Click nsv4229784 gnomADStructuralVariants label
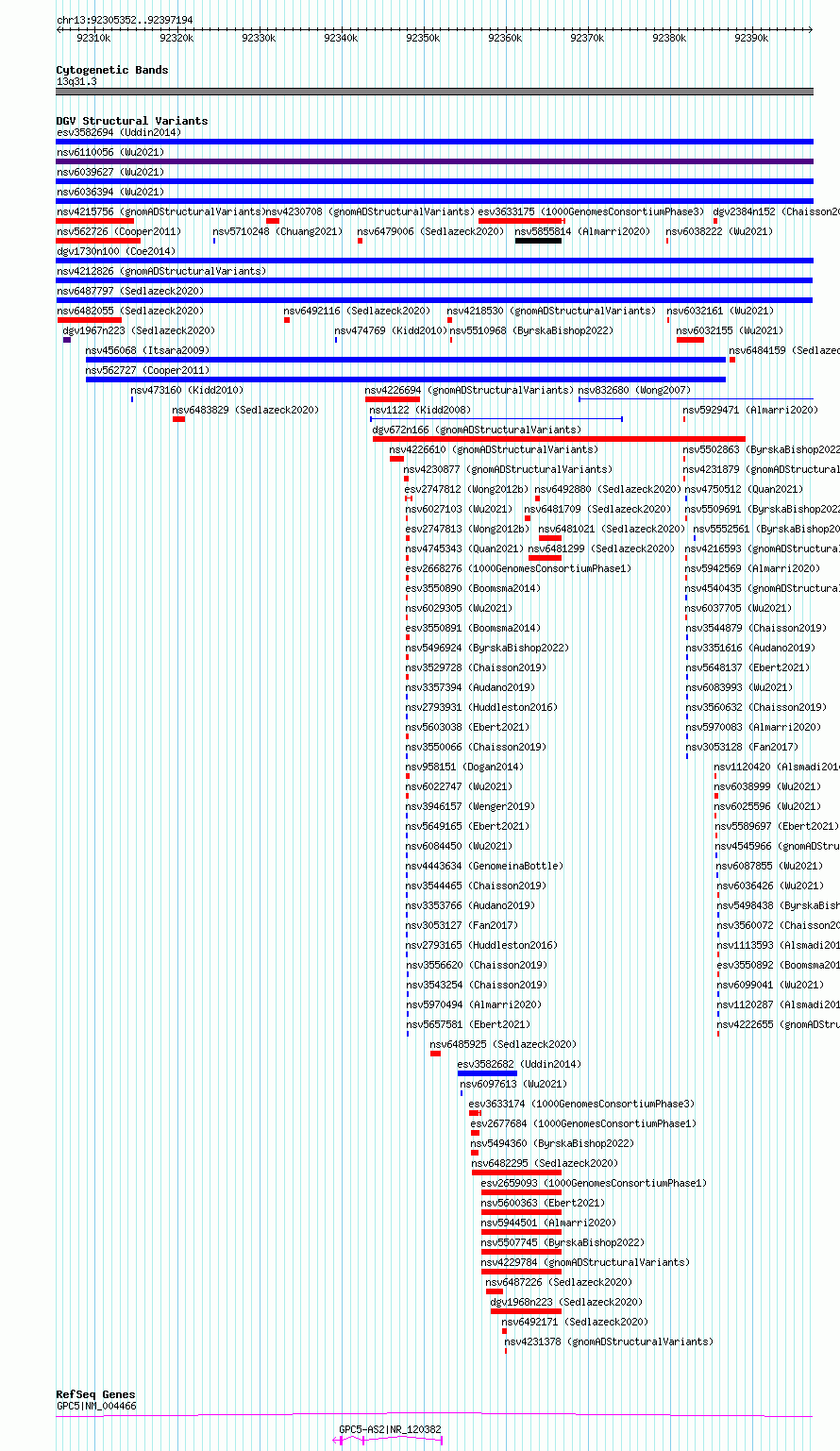This screenshot has width=840, height=1451. point(585,1262)
